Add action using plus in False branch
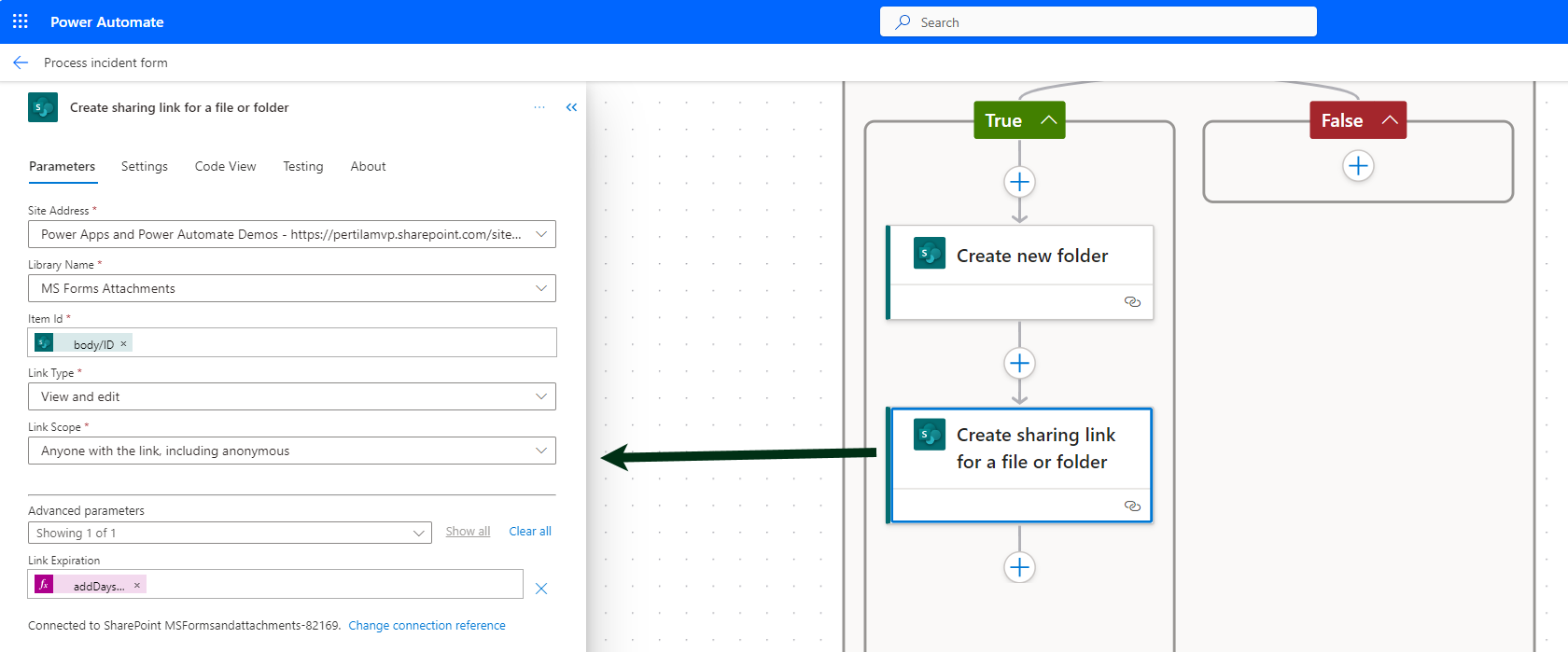Screen dimensions: 1568x652 coord(1358,166)
